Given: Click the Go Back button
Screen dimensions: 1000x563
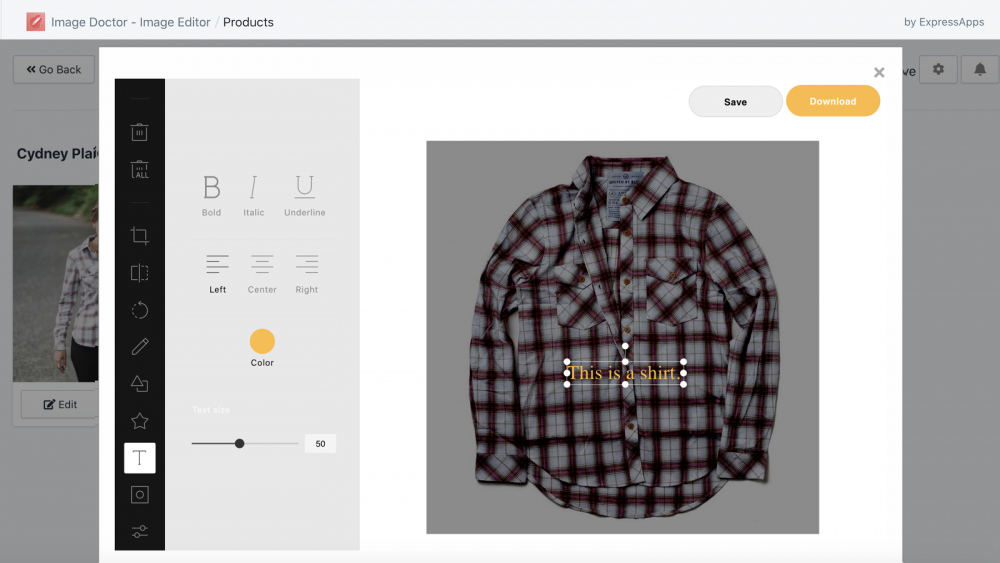Looking at the screenshot, I should [x=54, y=69].
